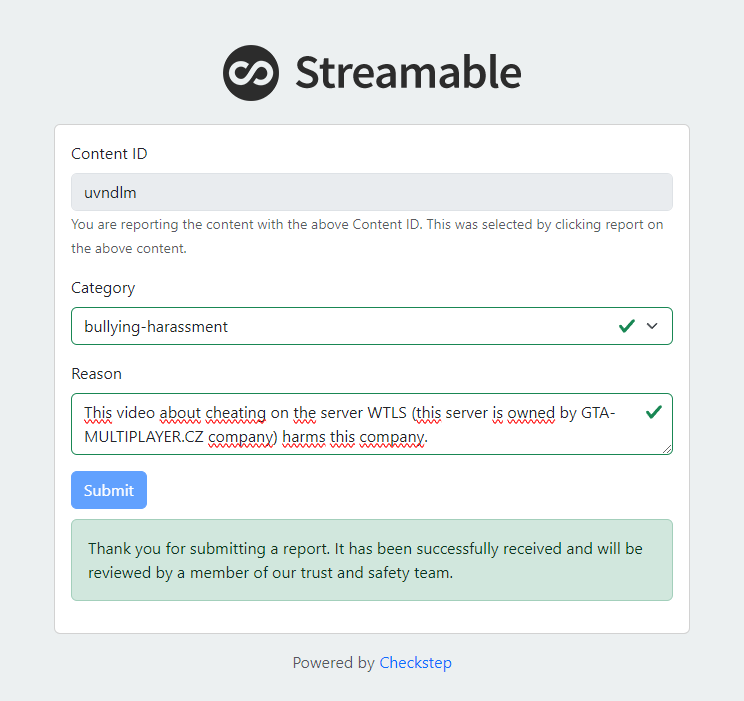The height and width of the screenshot is (701, 744).
Task: Open the Category dropdown showing bullying-harassment
Action: 340,326
